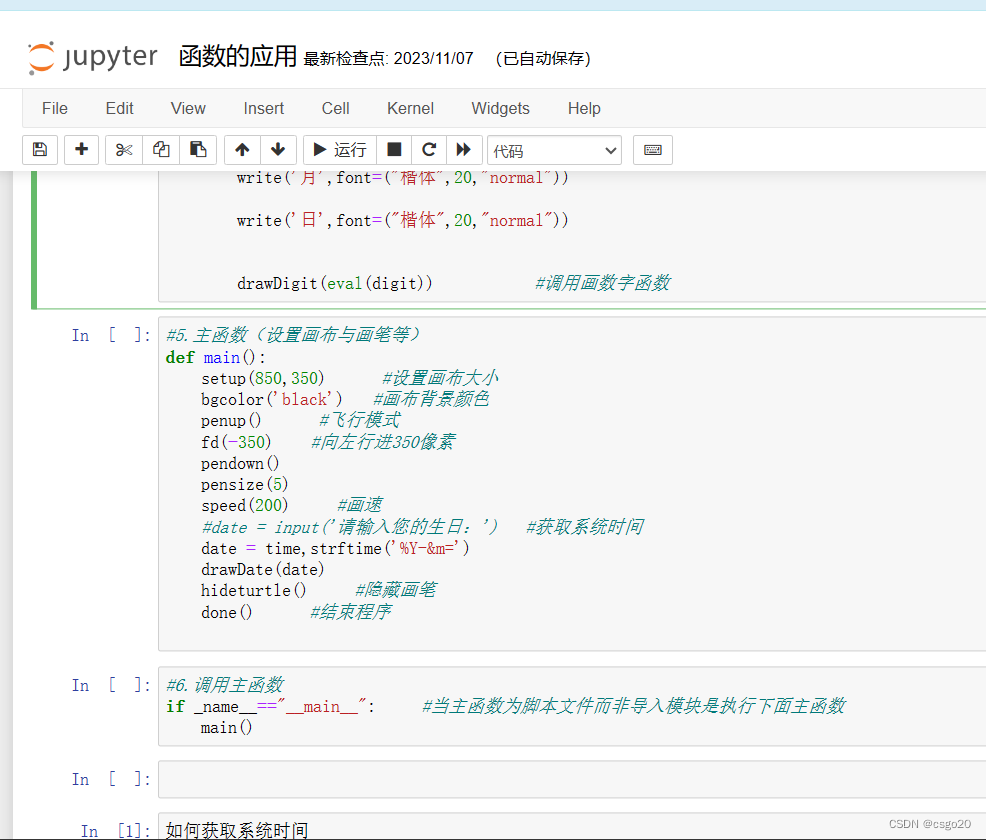The image size is (986, 840).
Task: Copy selected cells icon
Action: 161,150
